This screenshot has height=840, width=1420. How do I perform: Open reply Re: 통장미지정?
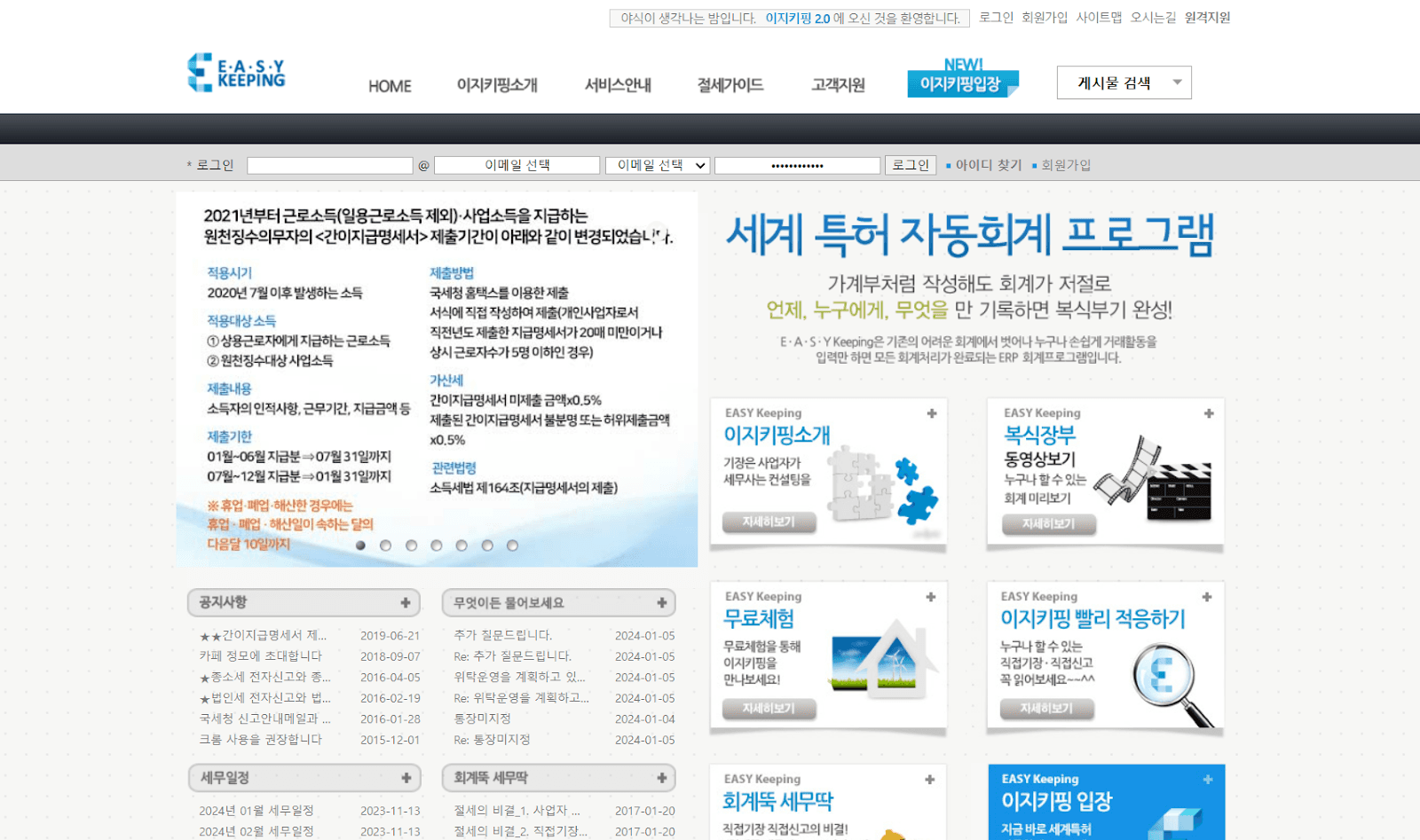point(492,740)
